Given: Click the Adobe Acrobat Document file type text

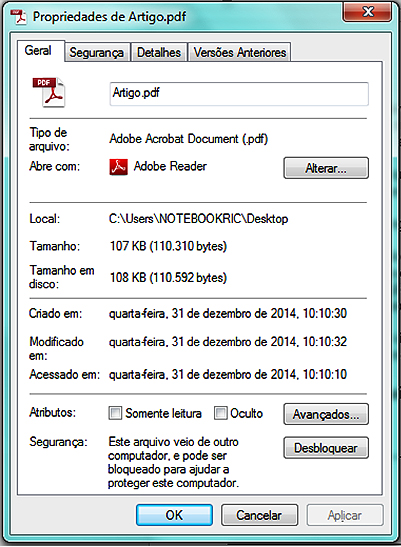Looking at the screenshot, I should [x=188, y=139].
